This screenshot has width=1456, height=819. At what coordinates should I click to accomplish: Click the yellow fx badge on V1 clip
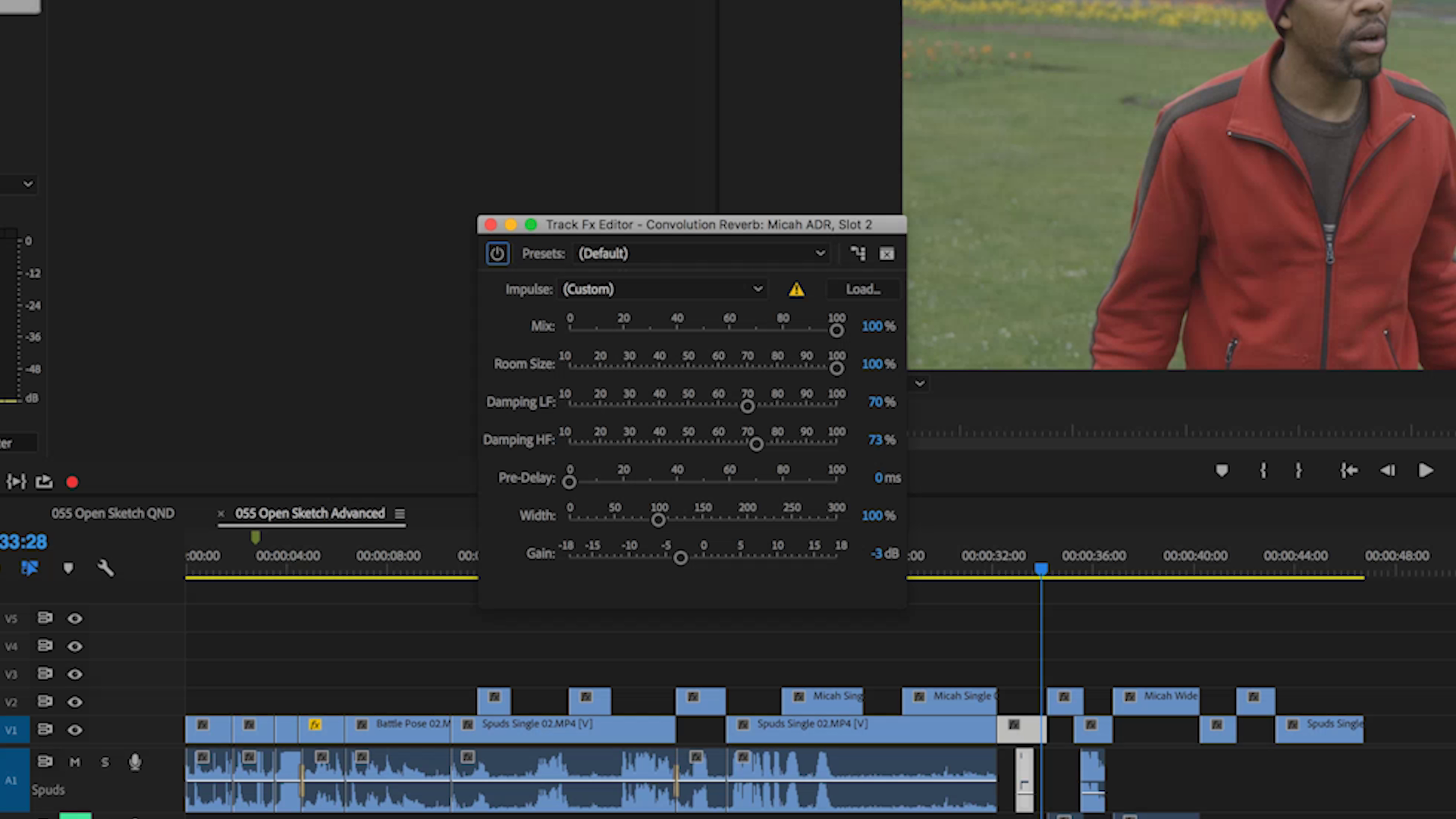[x=315, y=725]
